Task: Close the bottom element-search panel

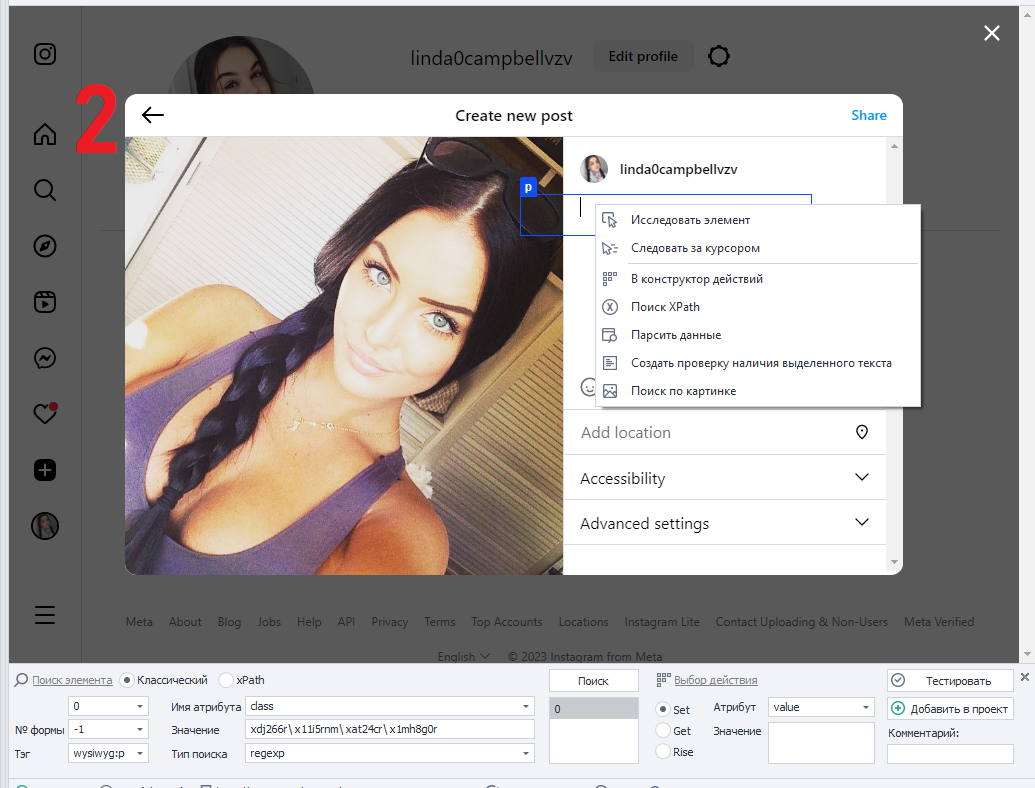Action: (1024, 677)
